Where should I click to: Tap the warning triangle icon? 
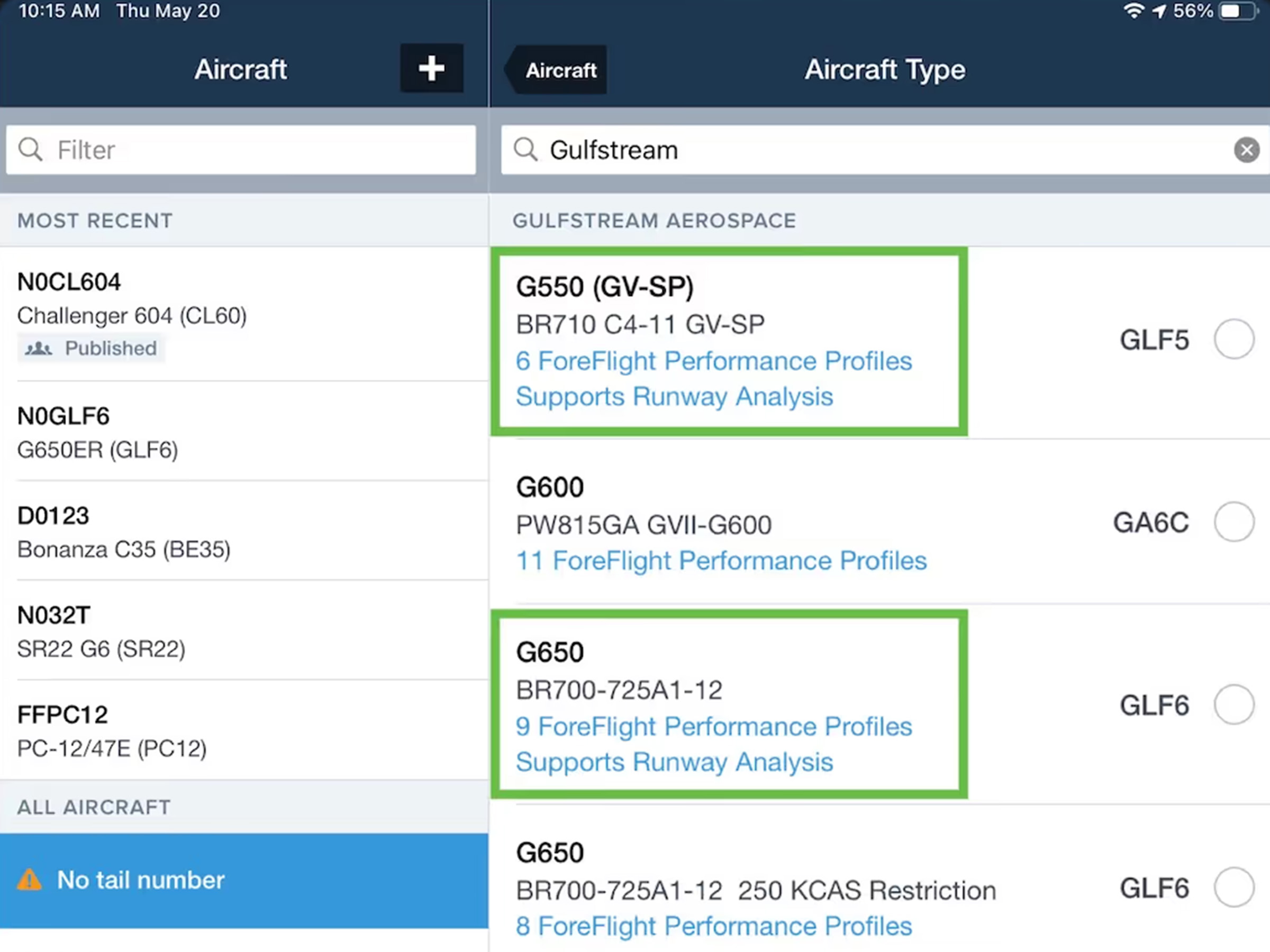point(29,880)
